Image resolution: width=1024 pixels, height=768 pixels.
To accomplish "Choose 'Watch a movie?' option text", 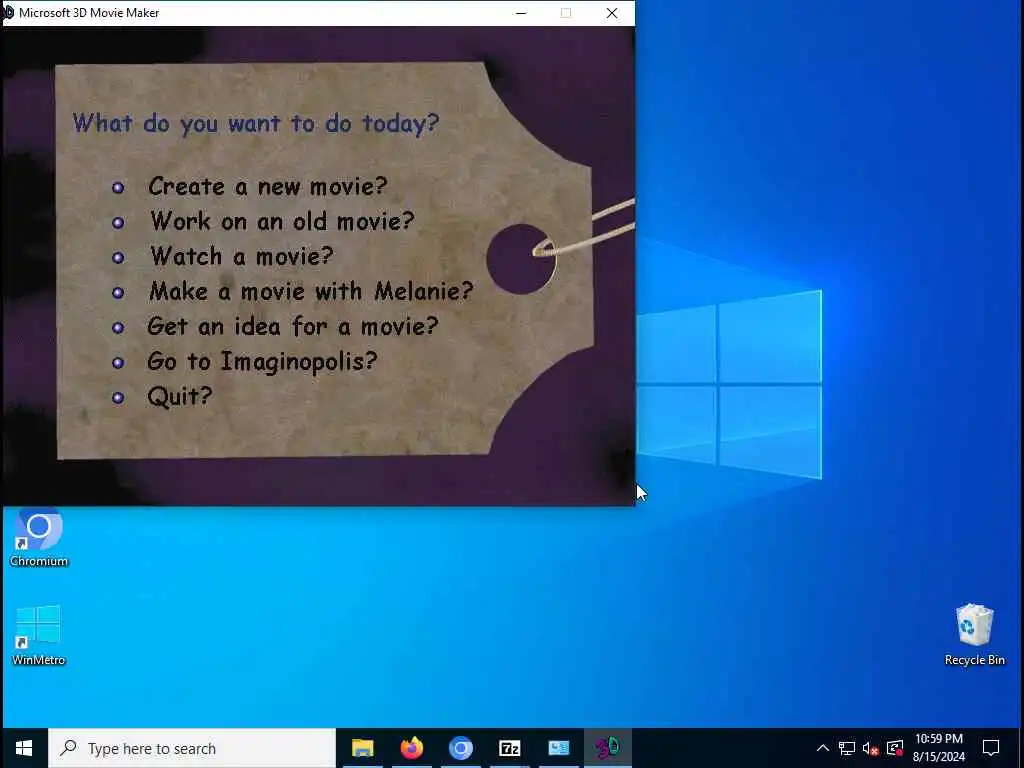I will coord(242,256).
